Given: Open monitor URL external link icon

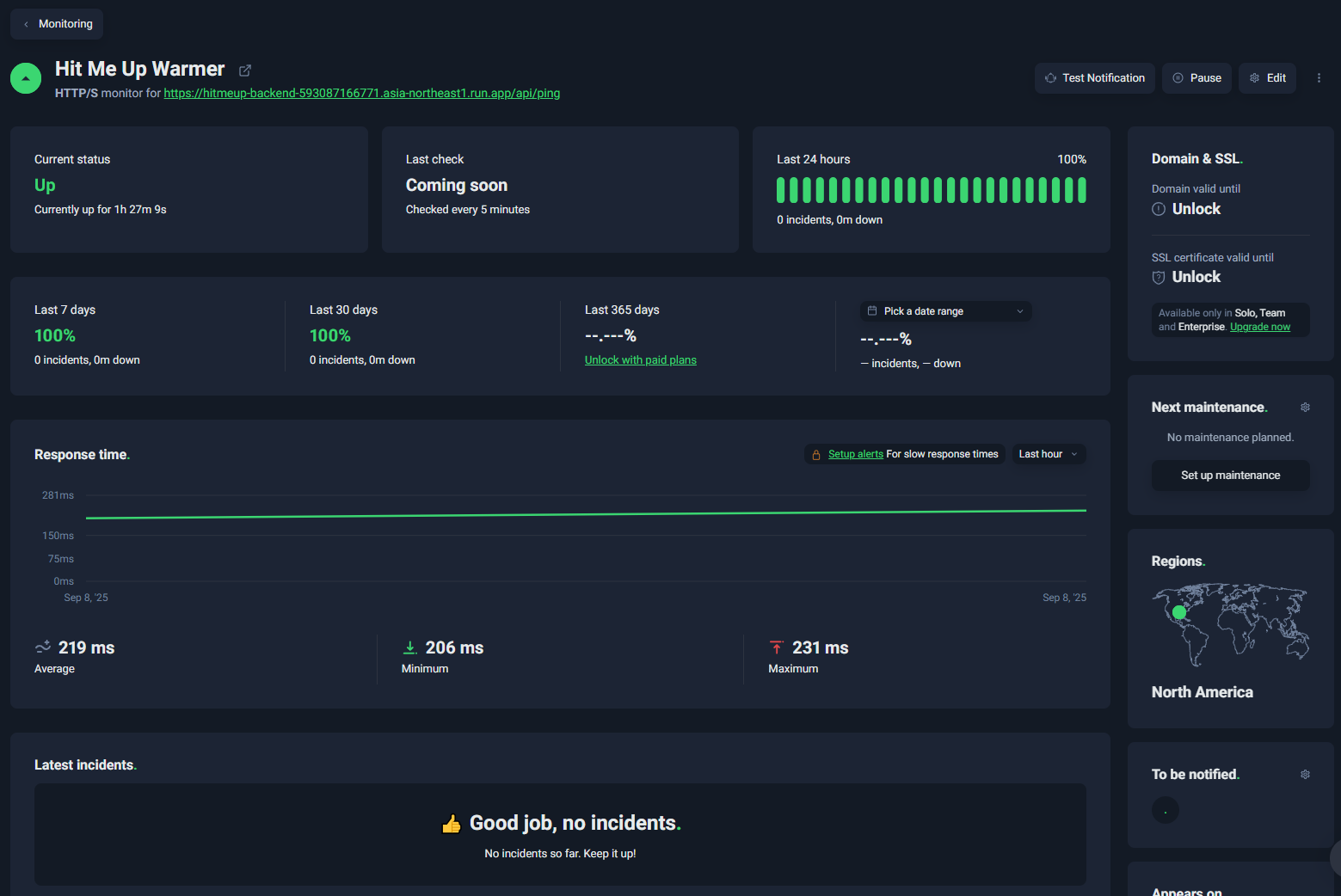Looking at the screenshot, I should [x=245, y=71].
